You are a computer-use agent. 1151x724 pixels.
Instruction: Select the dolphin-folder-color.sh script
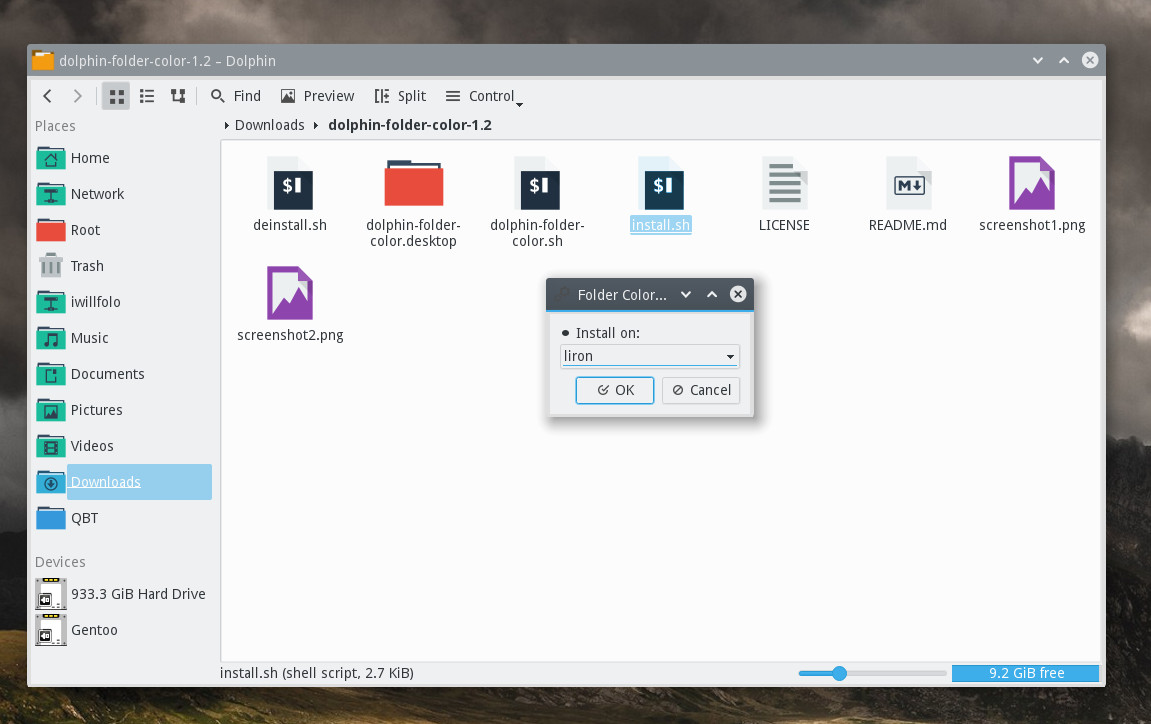point(537,203)
